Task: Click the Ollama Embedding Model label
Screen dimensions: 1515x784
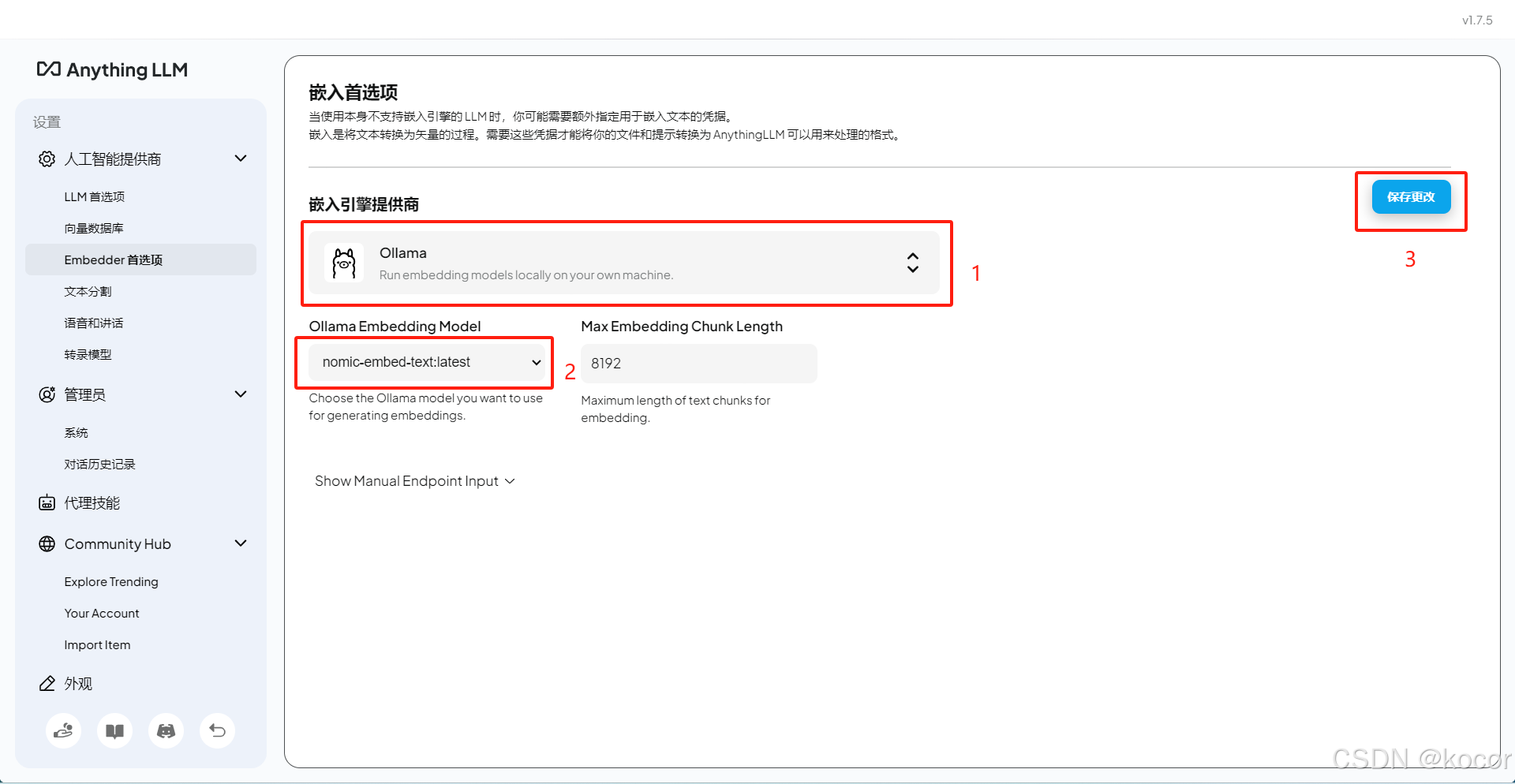Action: point(395,327)
